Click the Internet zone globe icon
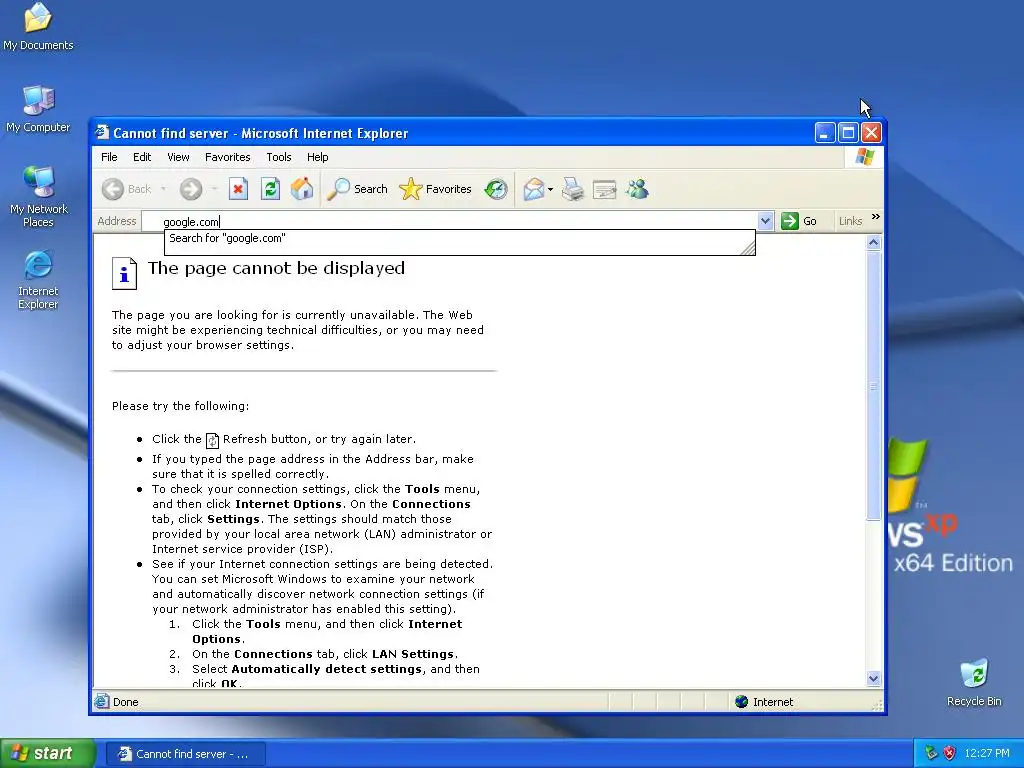The image size is (1024, 768). tap(741, 701)
